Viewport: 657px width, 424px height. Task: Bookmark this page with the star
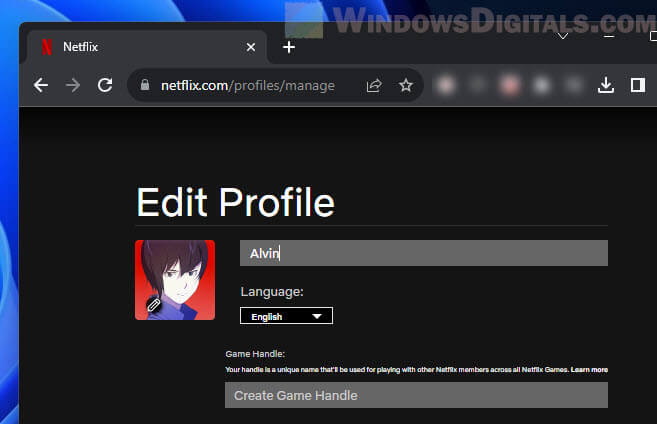[x=406, y=85]
